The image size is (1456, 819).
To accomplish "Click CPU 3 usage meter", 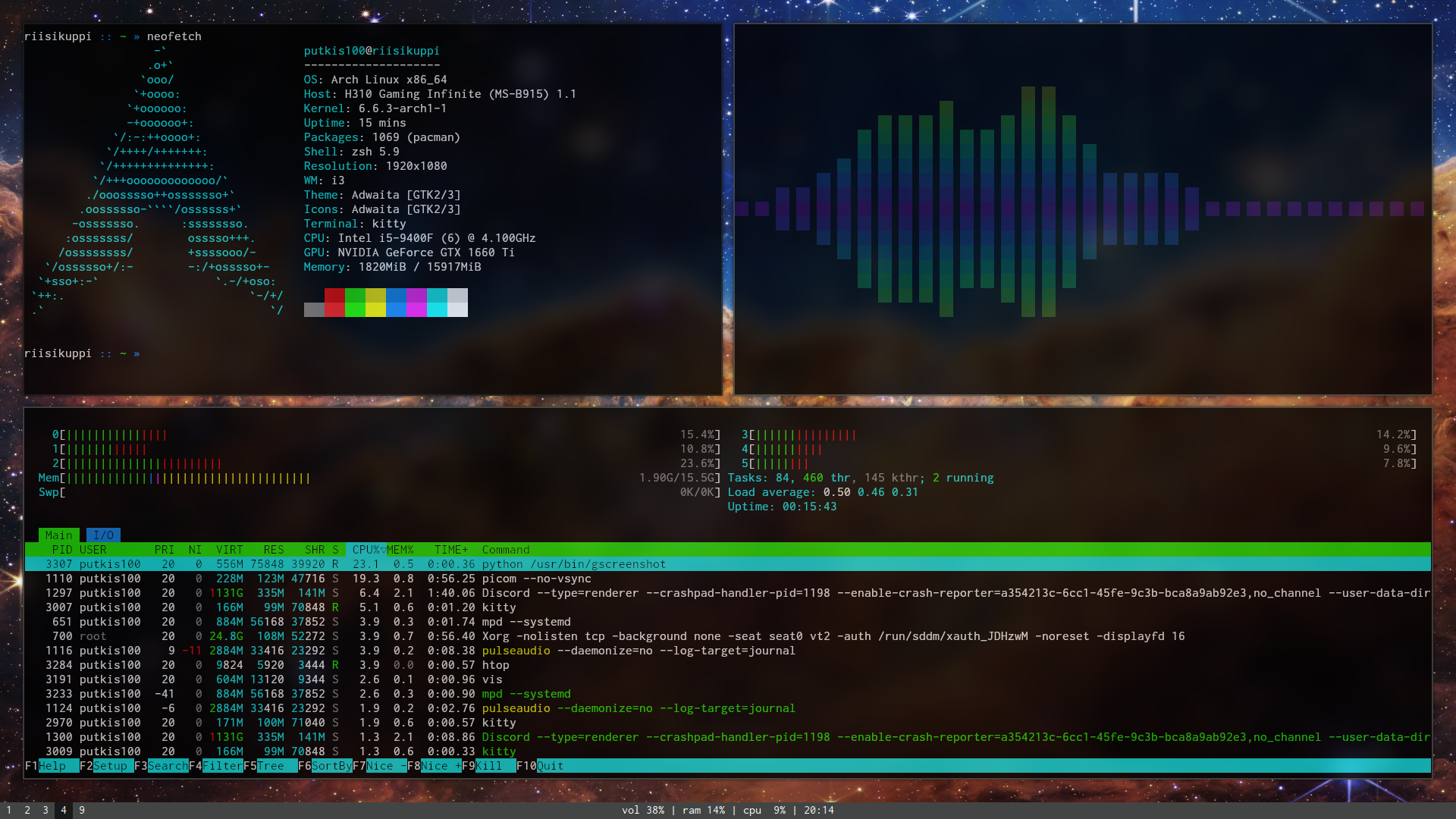I will tap(1079, 435).
